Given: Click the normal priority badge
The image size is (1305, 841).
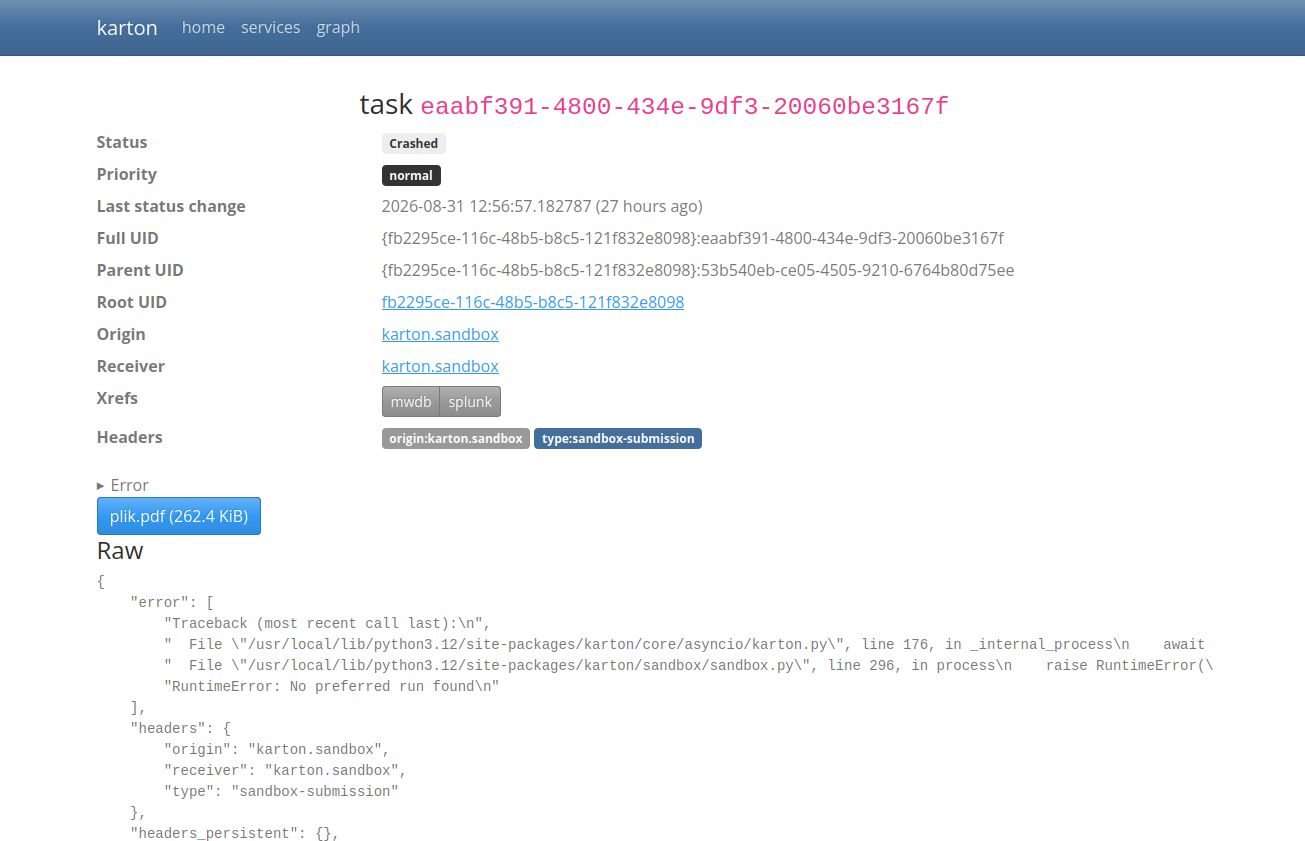Looking at the screenshot, I should click(411, 175).
